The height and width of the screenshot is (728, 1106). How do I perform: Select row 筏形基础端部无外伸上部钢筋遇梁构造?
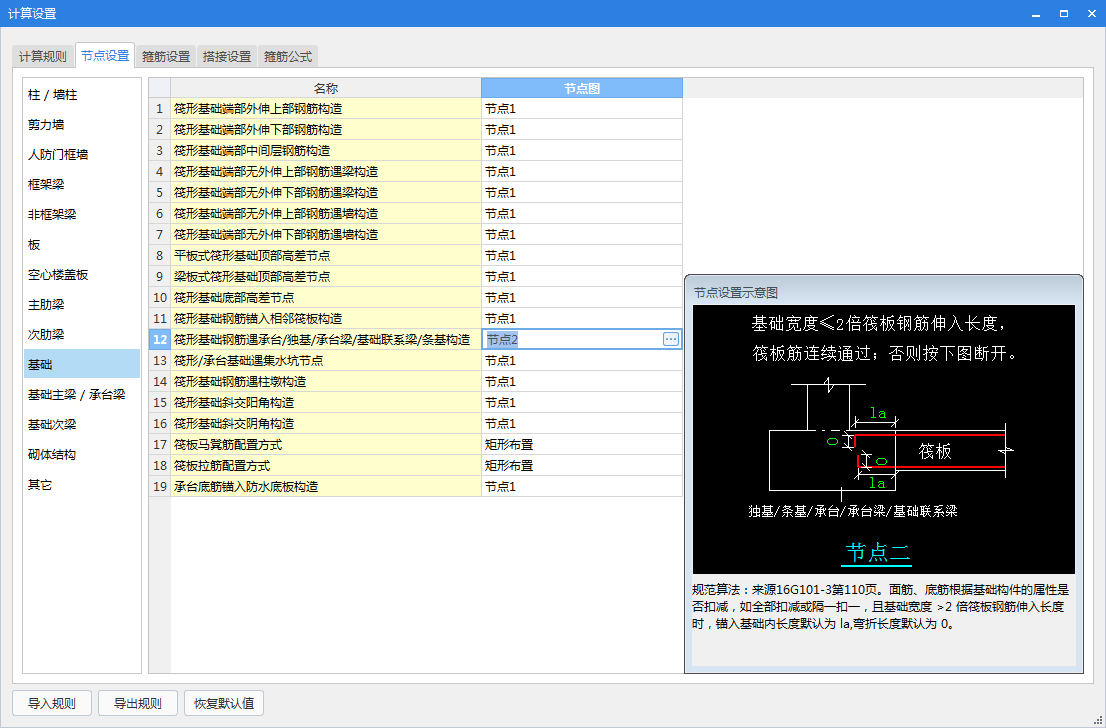[x=326, y=171]
